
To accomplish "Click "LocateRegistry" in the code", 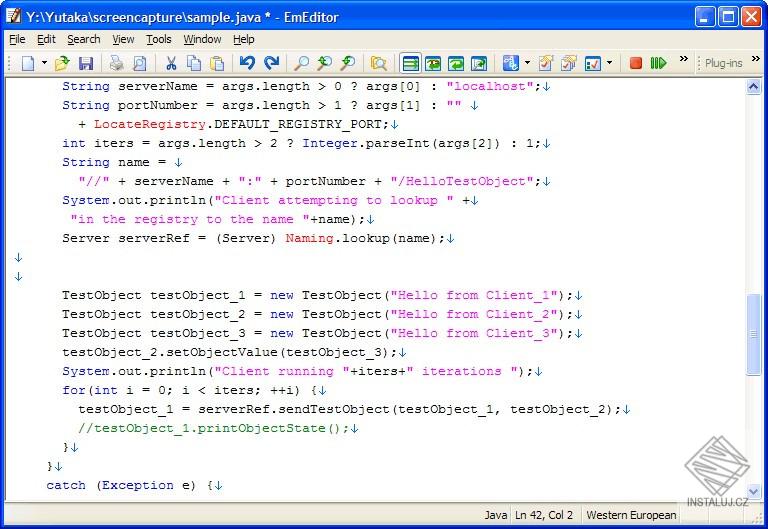I will point(150,124).
